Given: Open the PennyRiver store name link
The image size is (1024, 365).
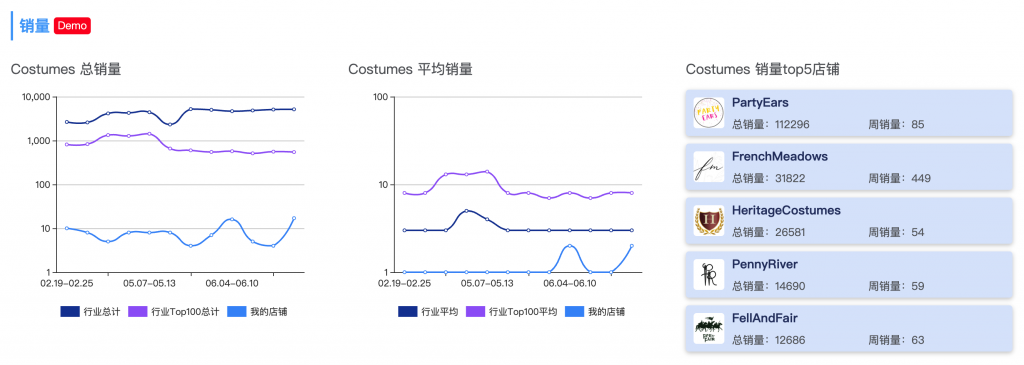Looking at the screenshot, I should (765, 264).
